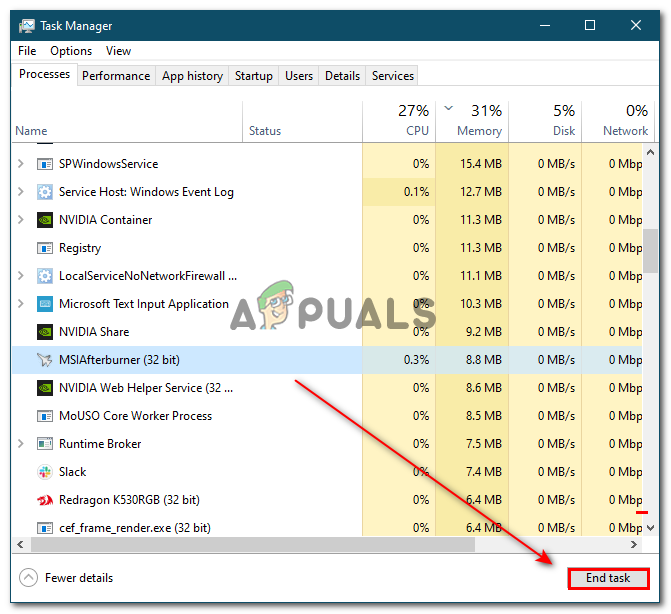Open the Options menu
The image size is (671, 614).
point(71,51)
